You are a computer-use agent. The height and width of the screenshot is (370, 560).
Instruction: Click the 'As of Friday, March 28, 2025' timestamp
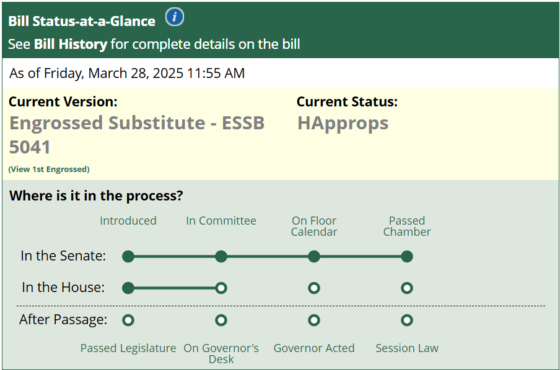127,73
